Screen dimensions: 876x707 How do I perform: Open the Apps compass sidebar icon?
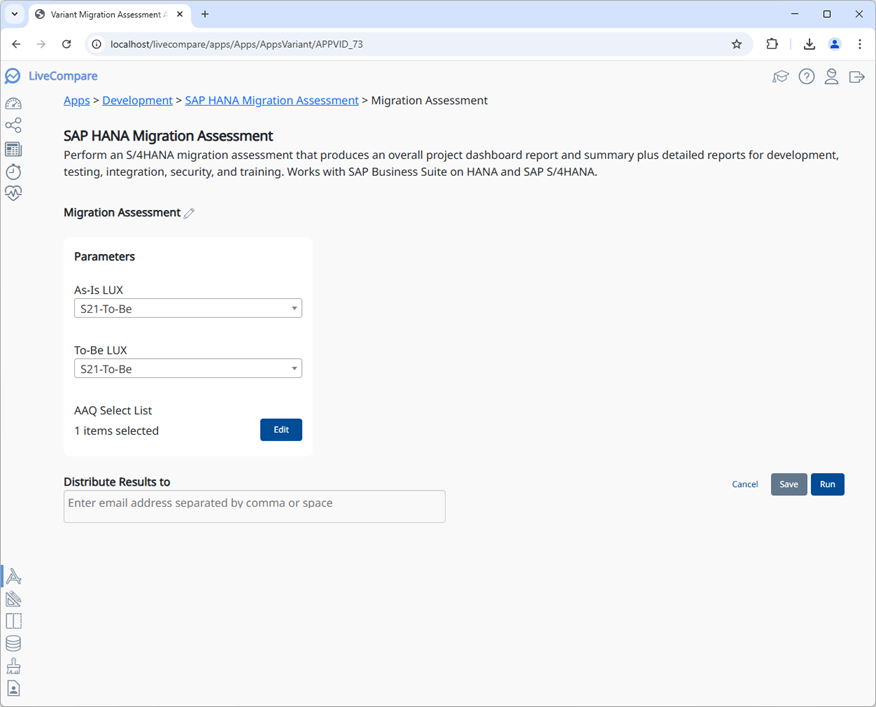tap(13, 576)
